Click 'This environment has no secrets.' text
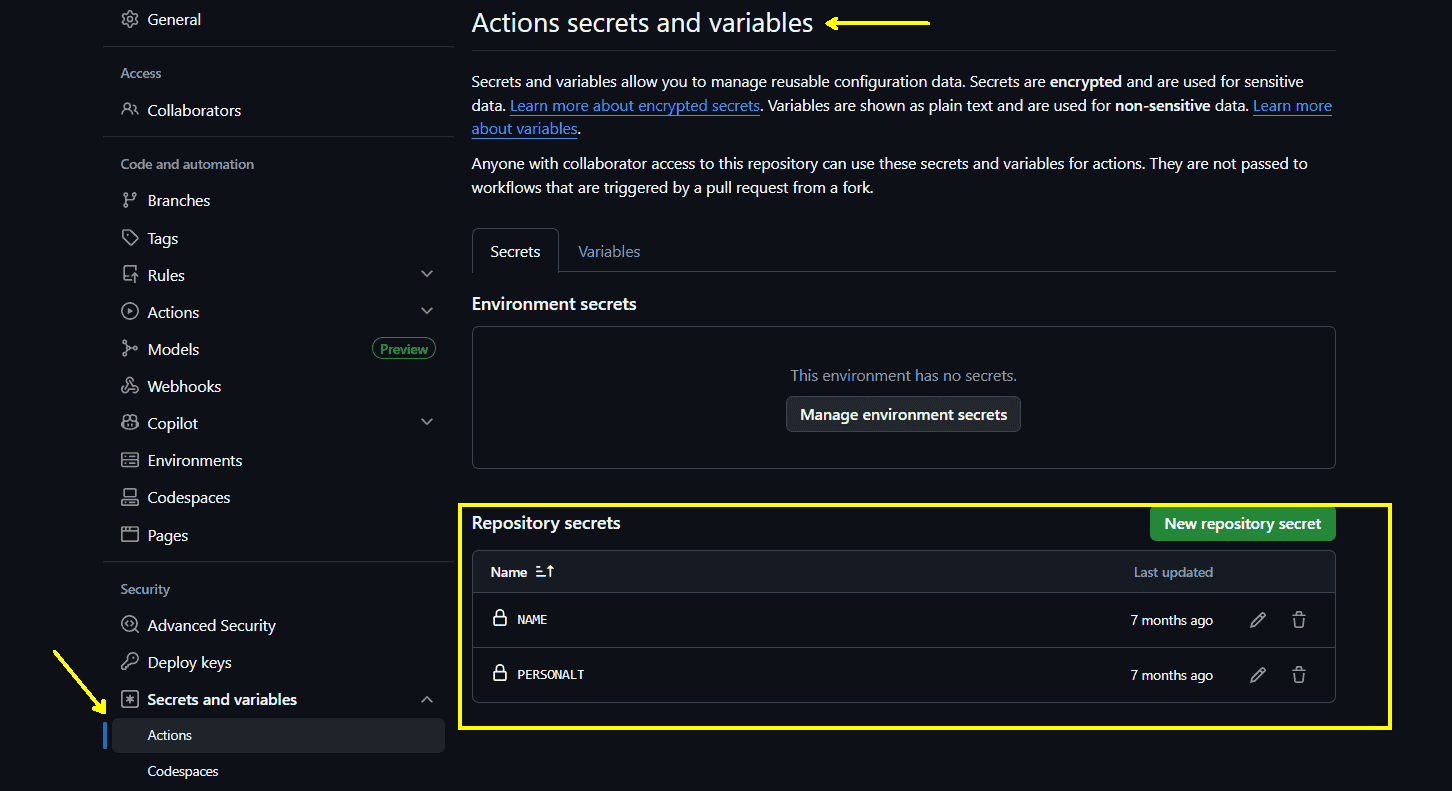The height and width of the screenshot is (791, 1452). (x=903, y=376)
